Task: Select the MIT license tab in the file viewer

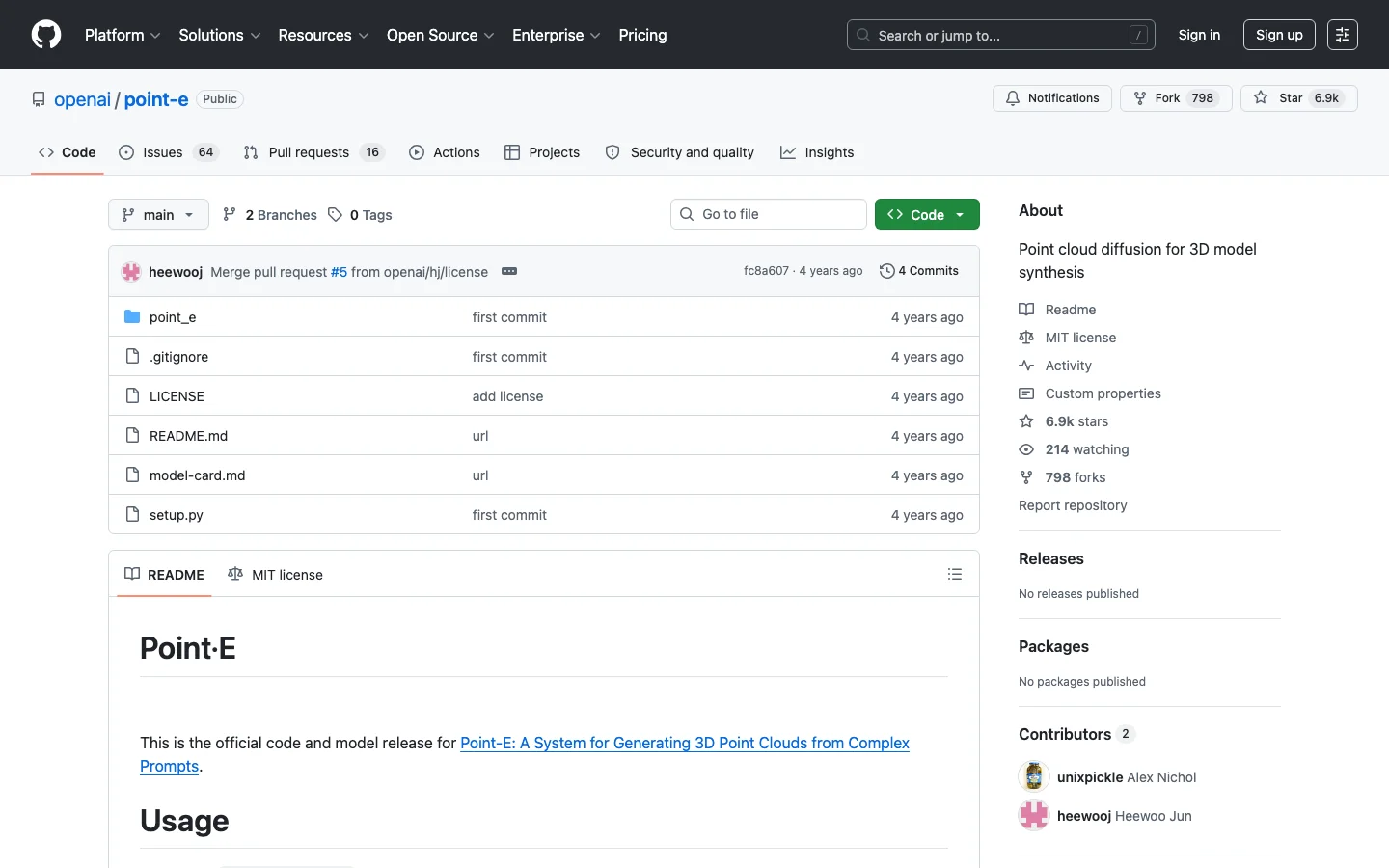Action: [x=275, y=574]
